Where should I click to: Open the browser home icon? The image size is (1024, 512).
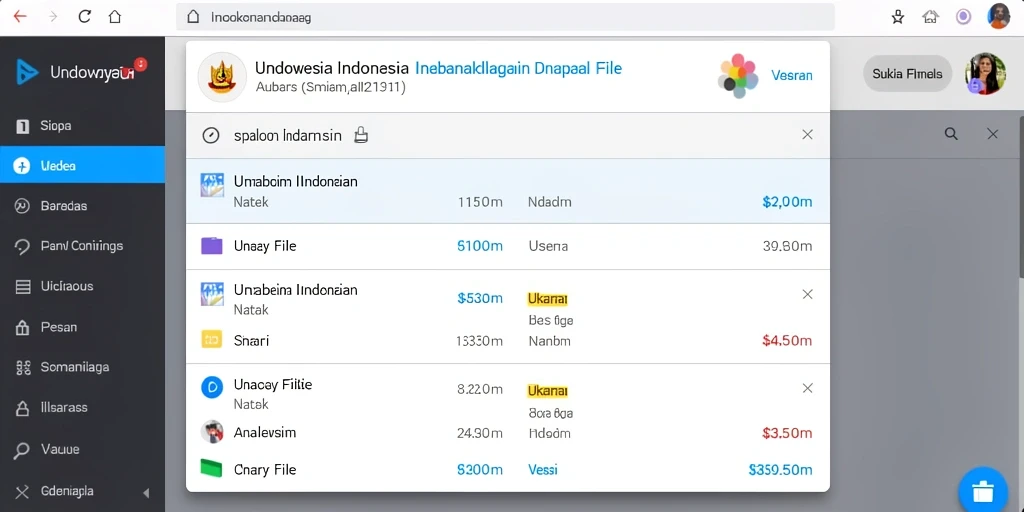(x=115, y=17)
